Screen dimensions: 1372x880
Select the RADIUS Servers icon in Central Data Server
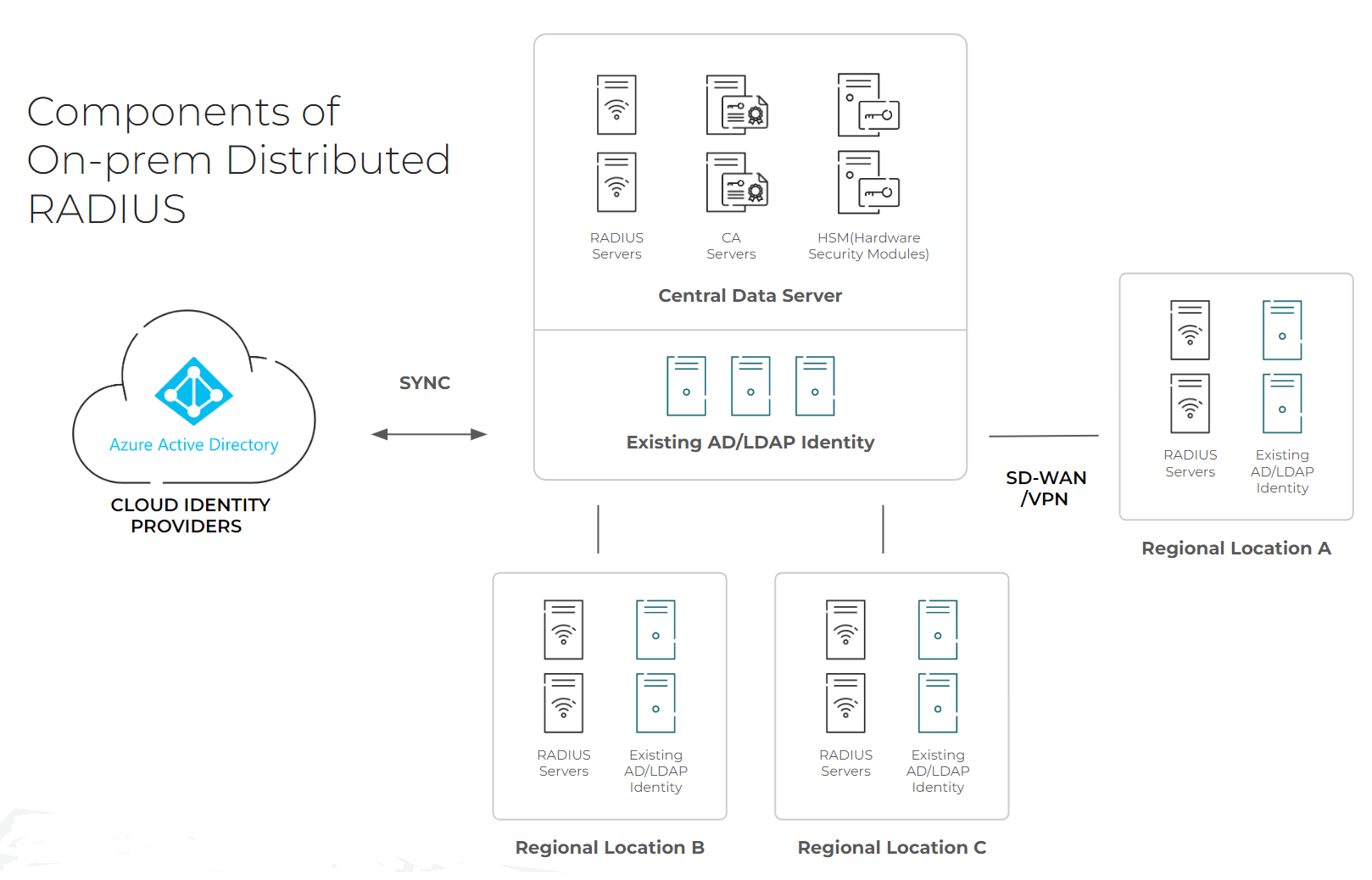(616, 104)
